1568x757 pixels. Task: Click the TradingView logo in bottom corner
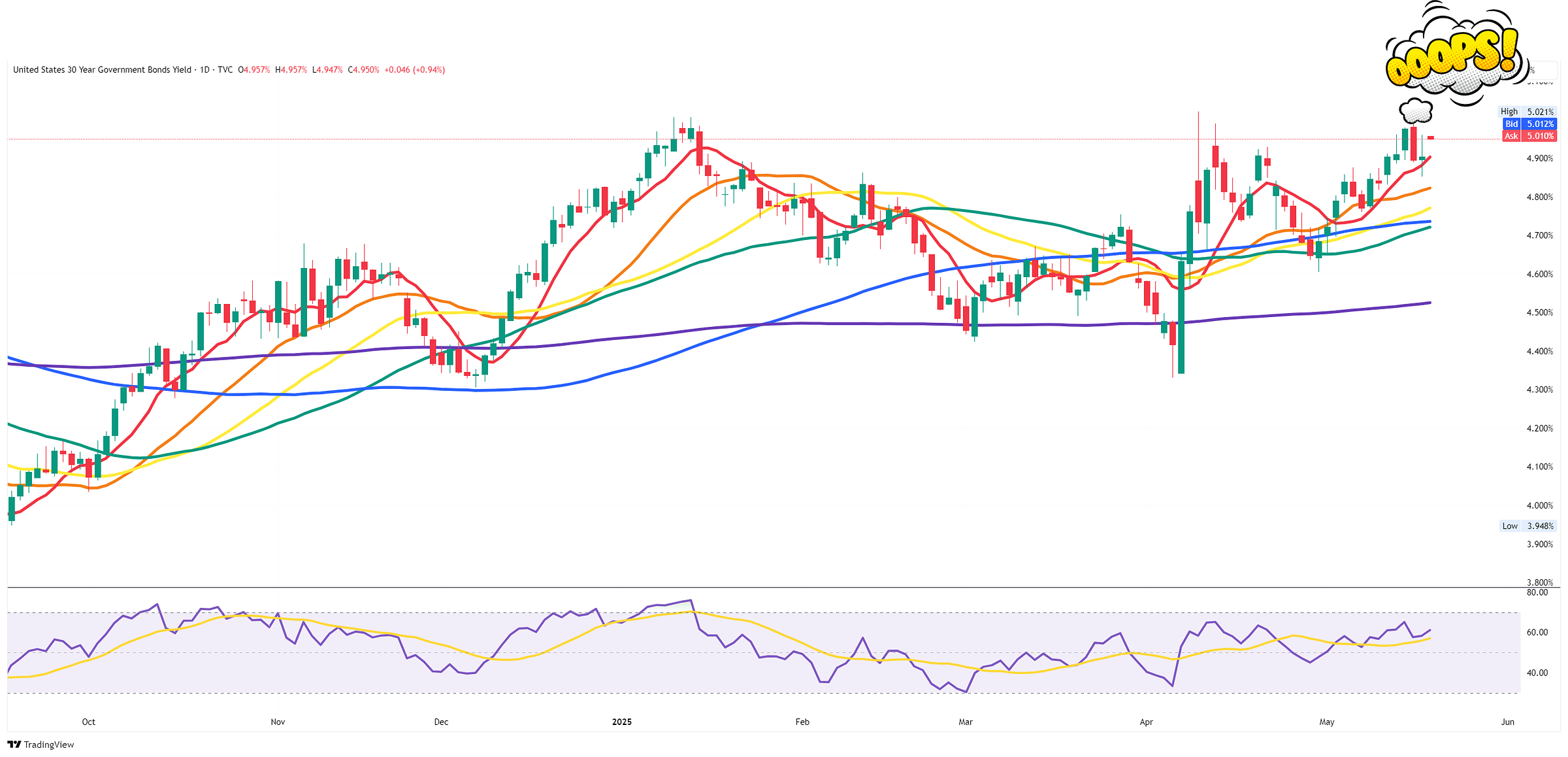[41, 745]
